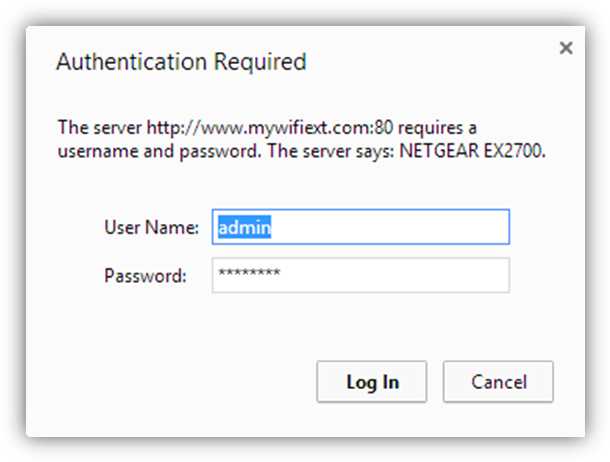Click the "Password:" label
Image resolution: width=610 pixels, height=462 pixels.
(145, 275)
